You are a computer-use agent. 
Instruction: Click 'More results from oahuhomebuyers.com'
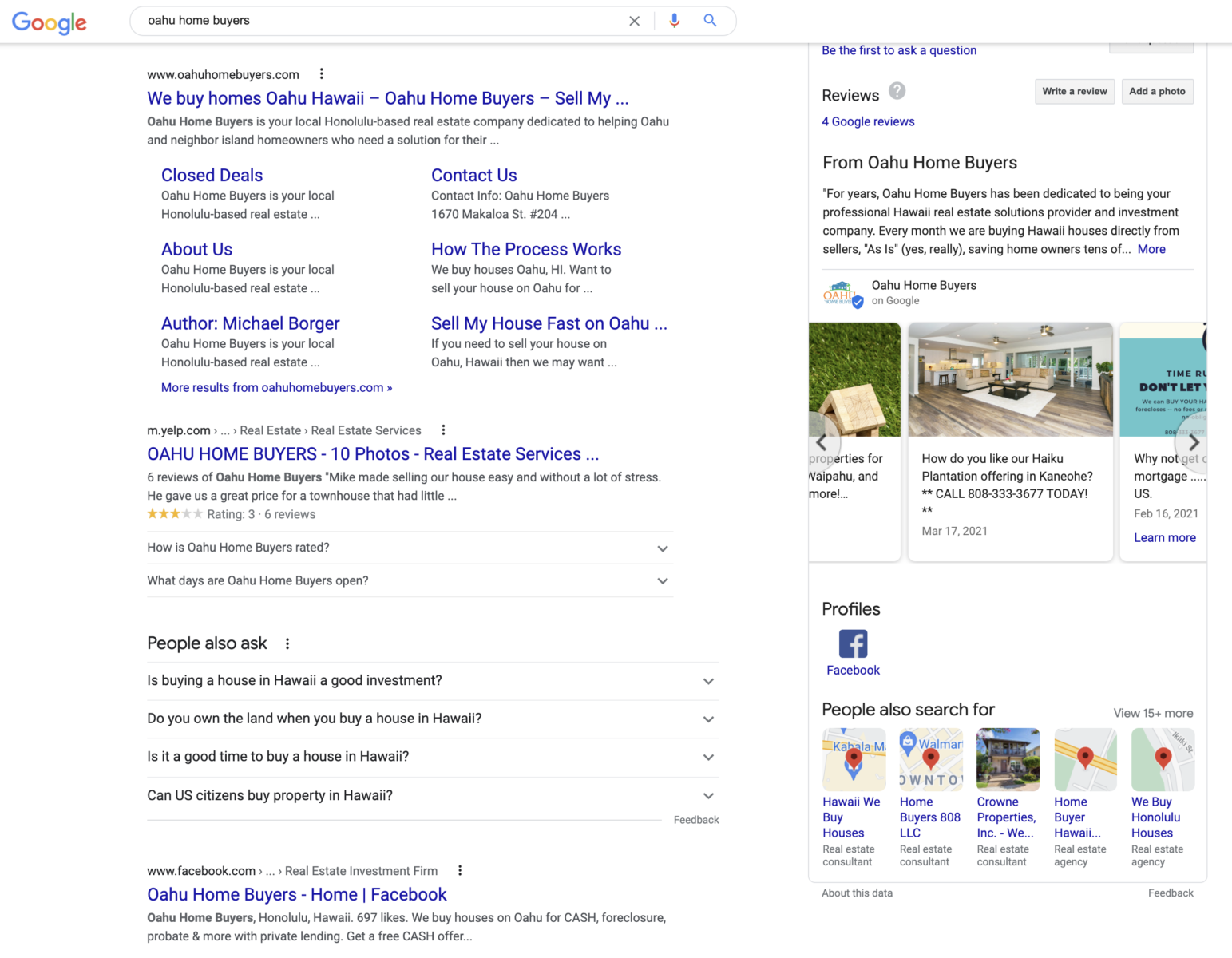(x=276, y=388)
